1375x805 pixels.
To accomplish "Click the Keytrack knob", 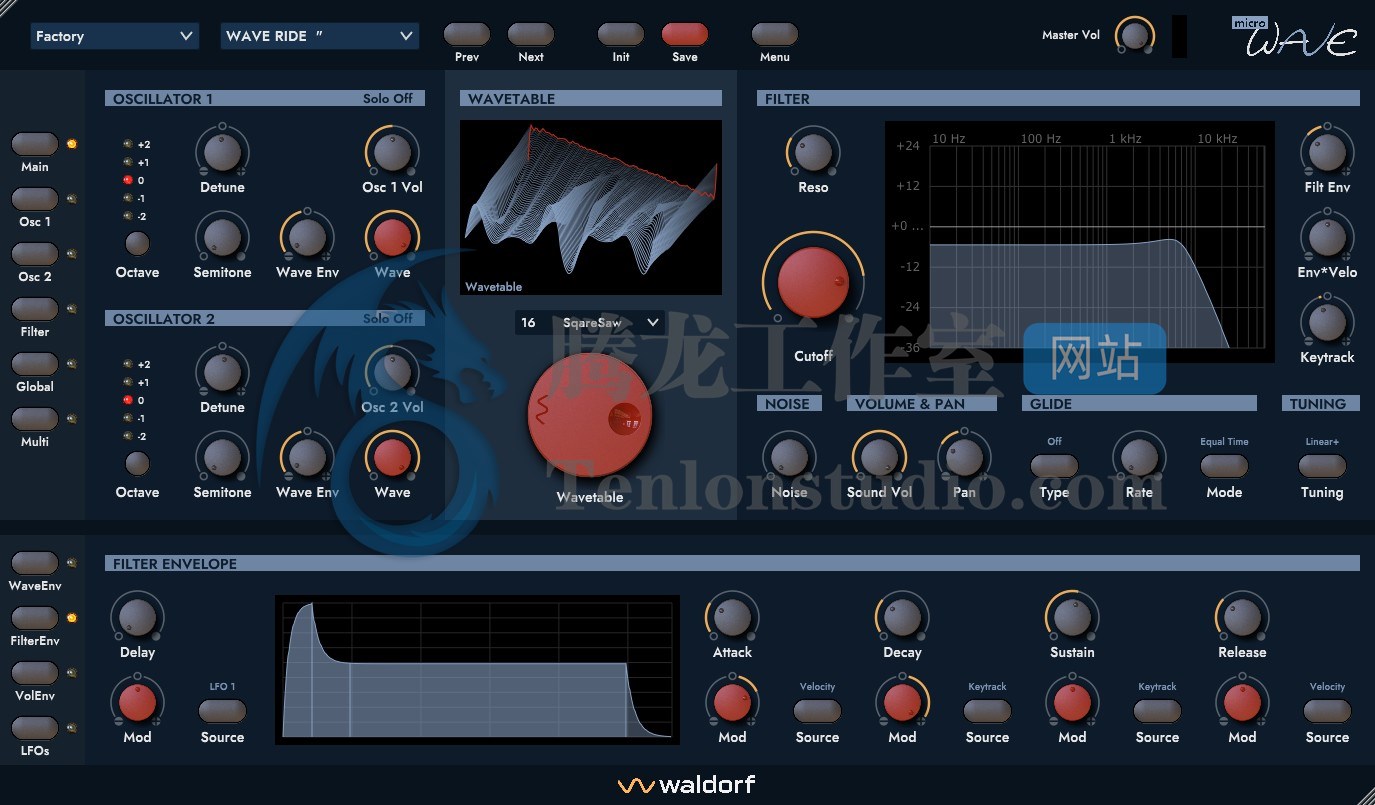I will point(1327,322).
